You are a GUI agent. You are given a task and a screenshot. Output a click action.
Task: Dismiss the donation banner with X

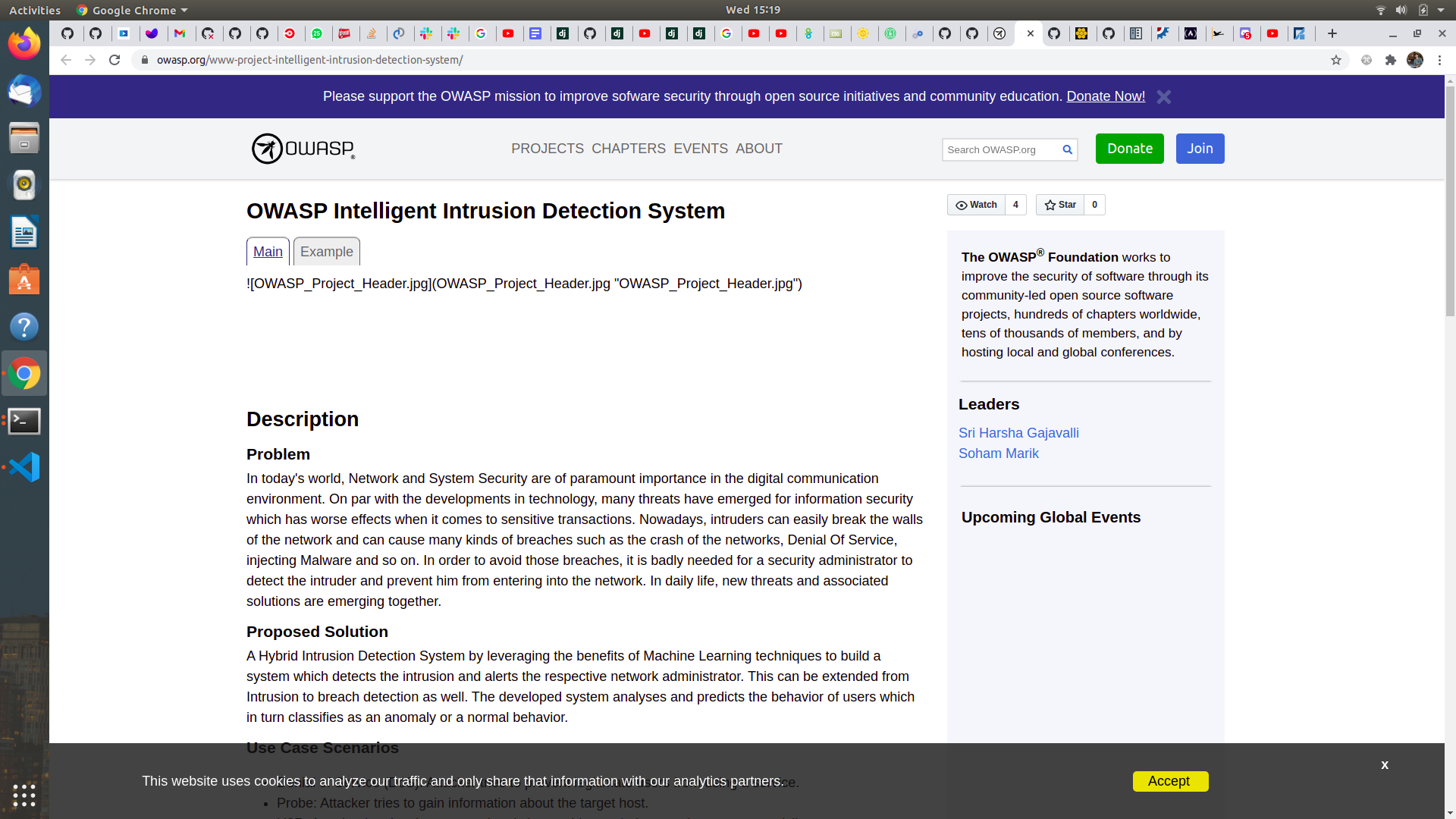click(1164, 97)
